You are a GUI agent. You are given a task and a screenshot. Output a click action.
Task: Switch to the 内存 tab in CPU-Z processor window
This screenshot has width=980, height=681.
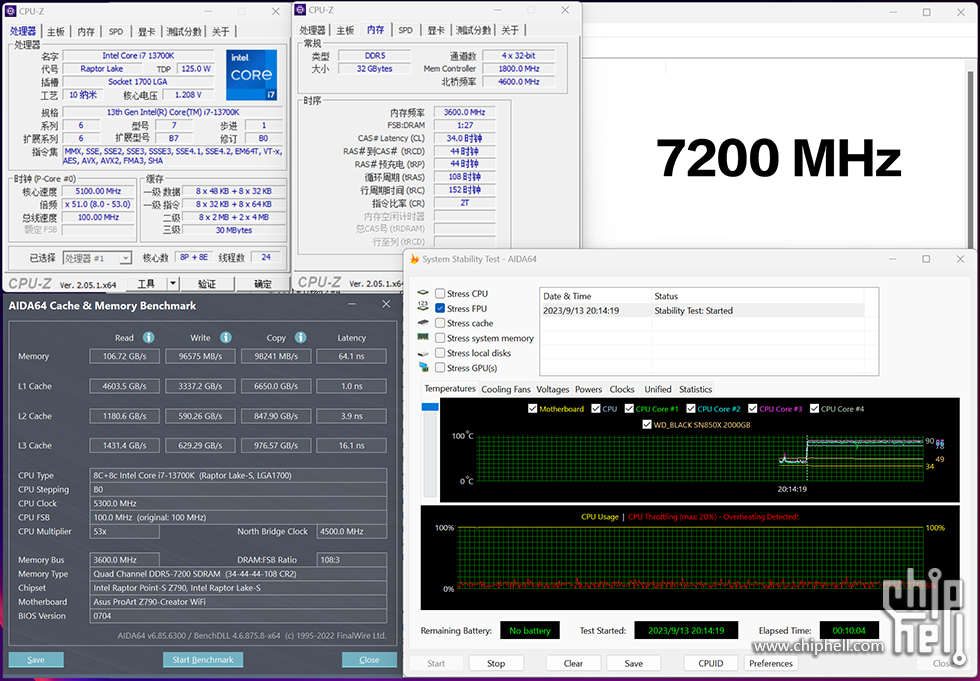tap(86, 31)
